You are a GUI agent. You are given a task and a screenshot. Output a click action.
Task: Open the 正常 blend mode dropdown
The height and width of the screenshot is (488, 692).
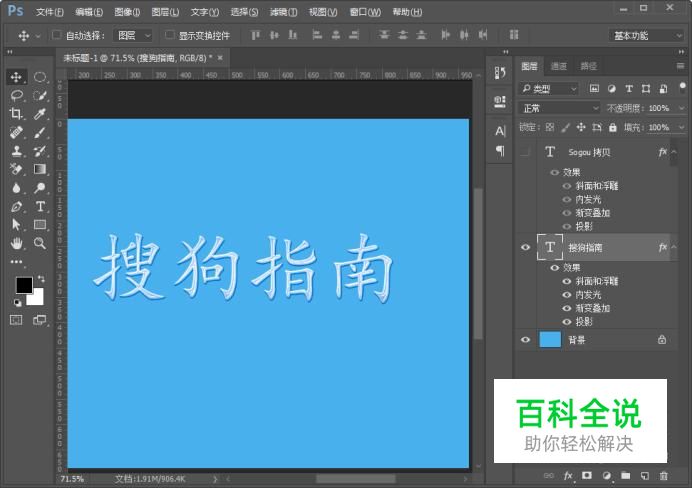(x=559, y=108)
